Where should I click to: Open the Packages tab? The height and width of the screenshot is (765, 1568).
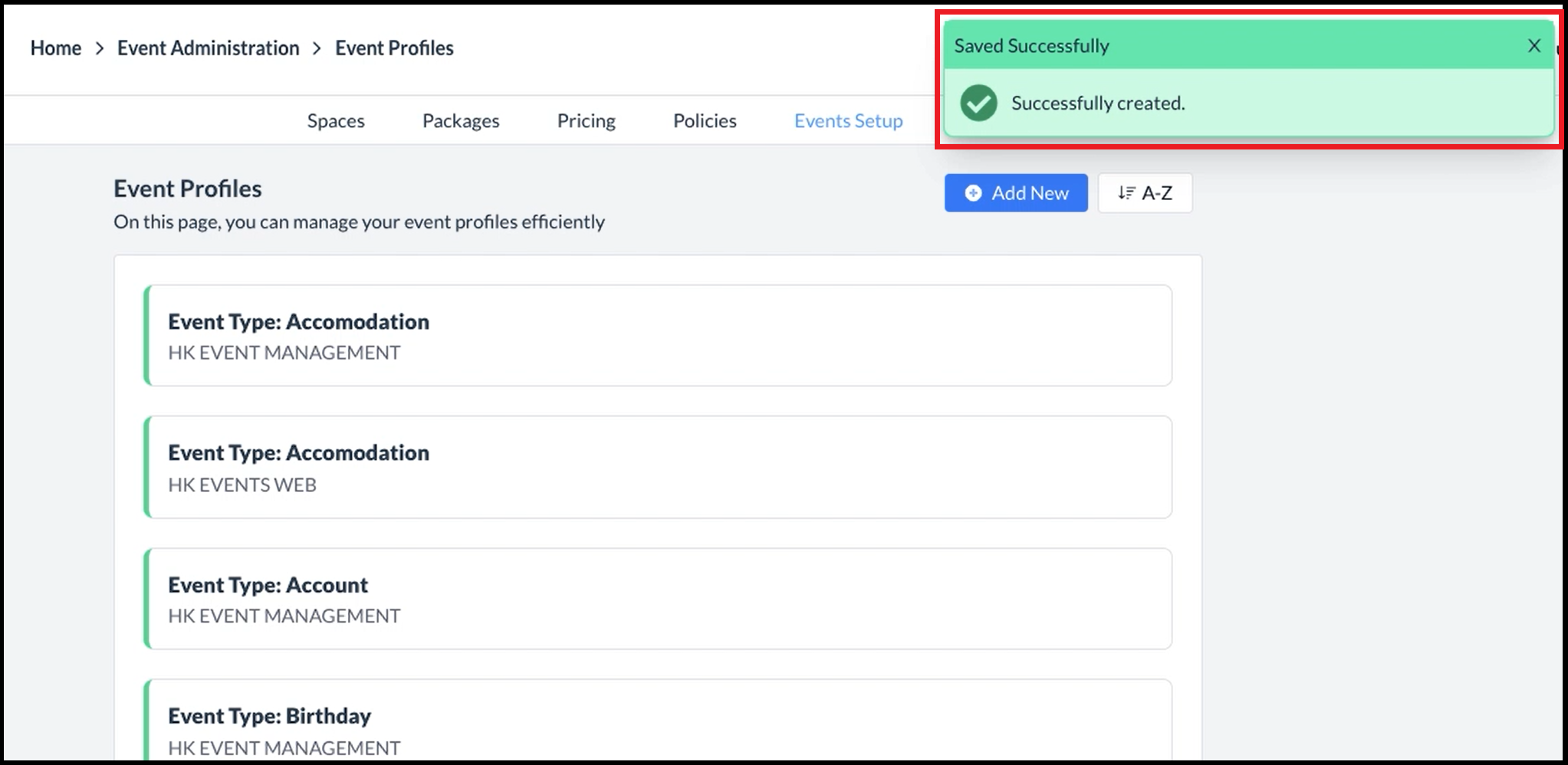point(461,121)
